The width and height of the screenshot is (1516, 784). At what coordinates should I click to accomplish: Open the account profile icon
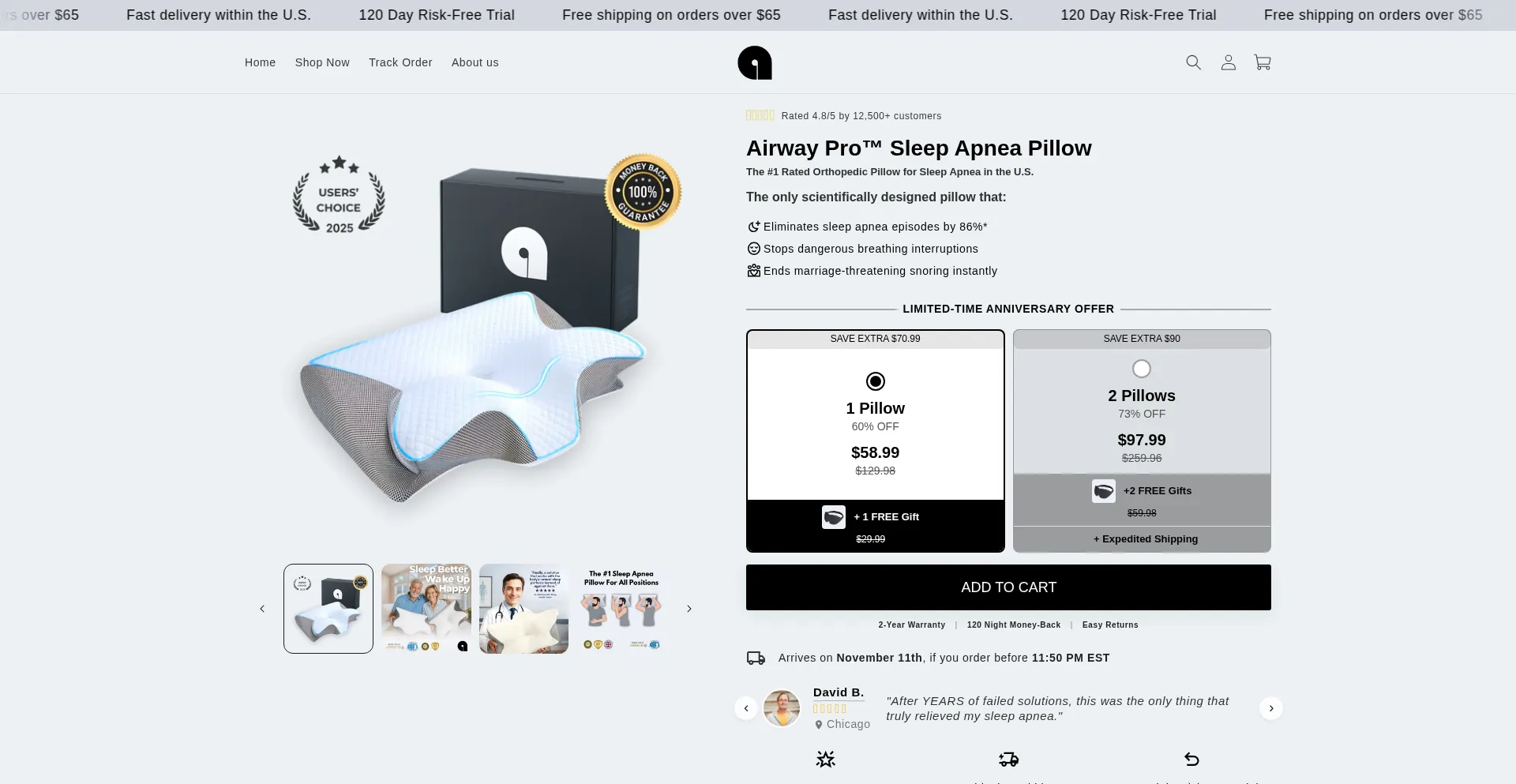pyautogui.click(x=1228, y=62)
